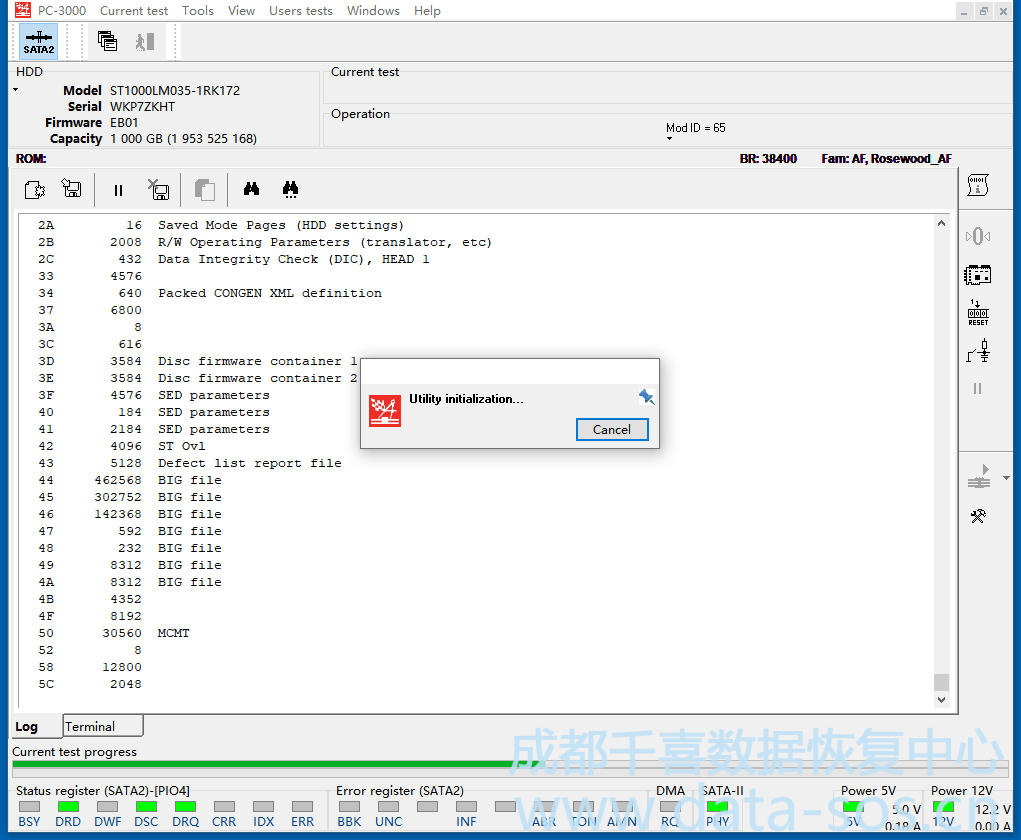Image resolution: width=1021 pixels, height=840 pixels.
Task: Open the dropdown arrow below Mod ID
Action: [x=670, y=139]
